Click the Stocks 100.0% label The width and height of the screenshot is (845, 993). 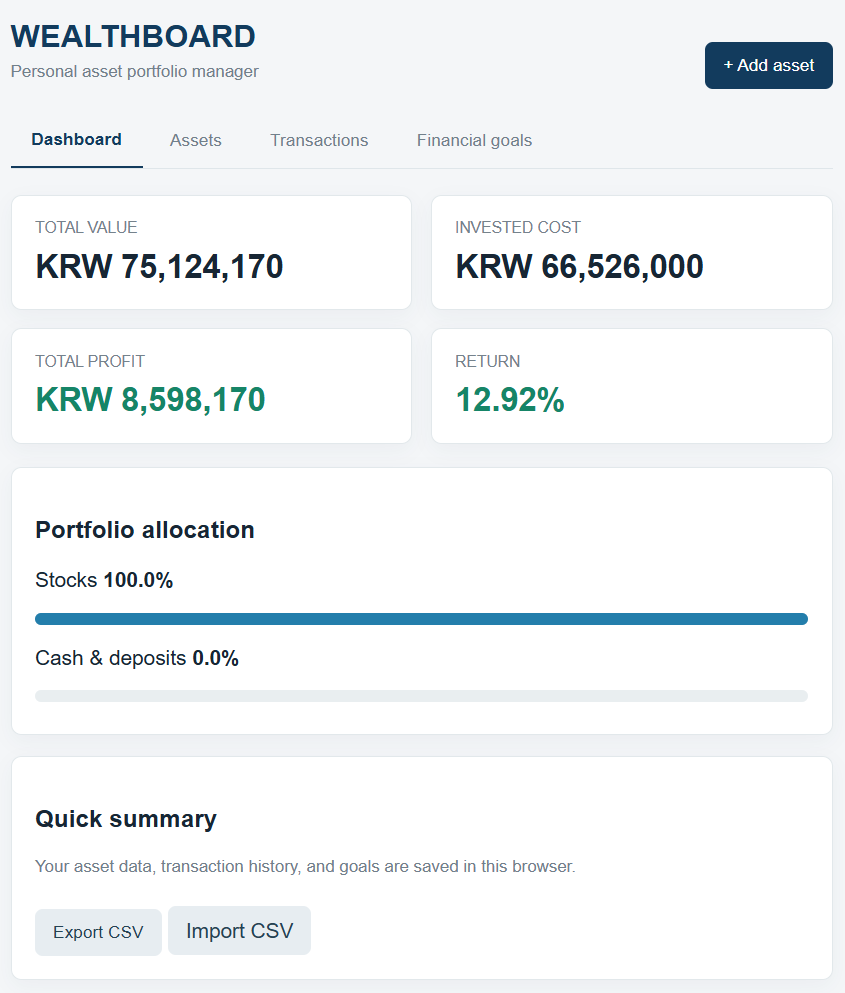pos(104,580)
